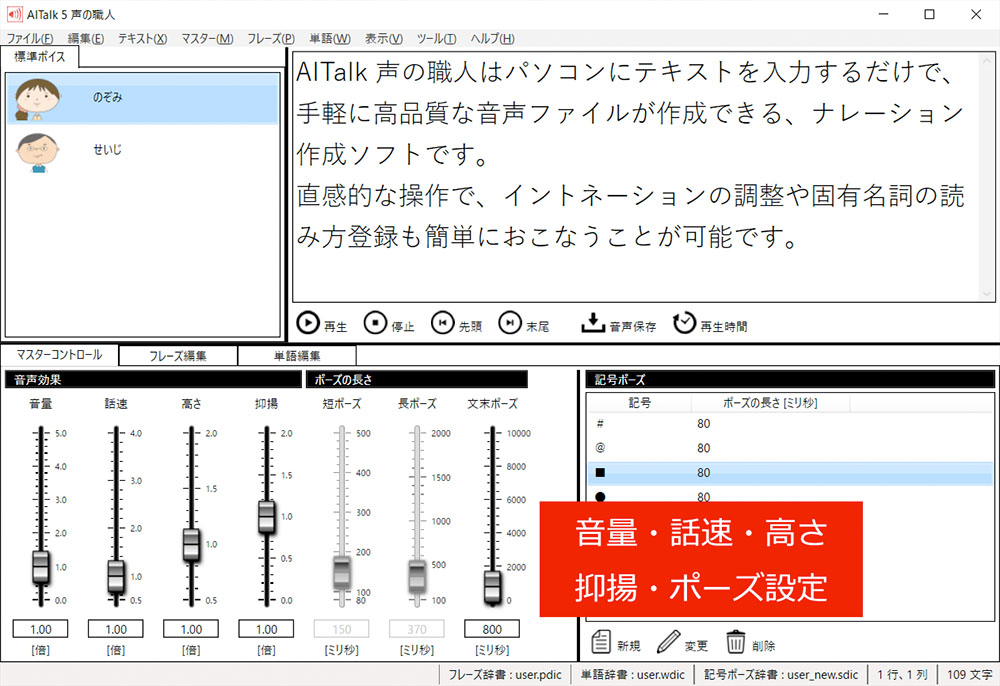The height and width of the screenshot is (686, 1000).
Task: Click the 高さ pitch slider handle
Action: coord(191,544)
